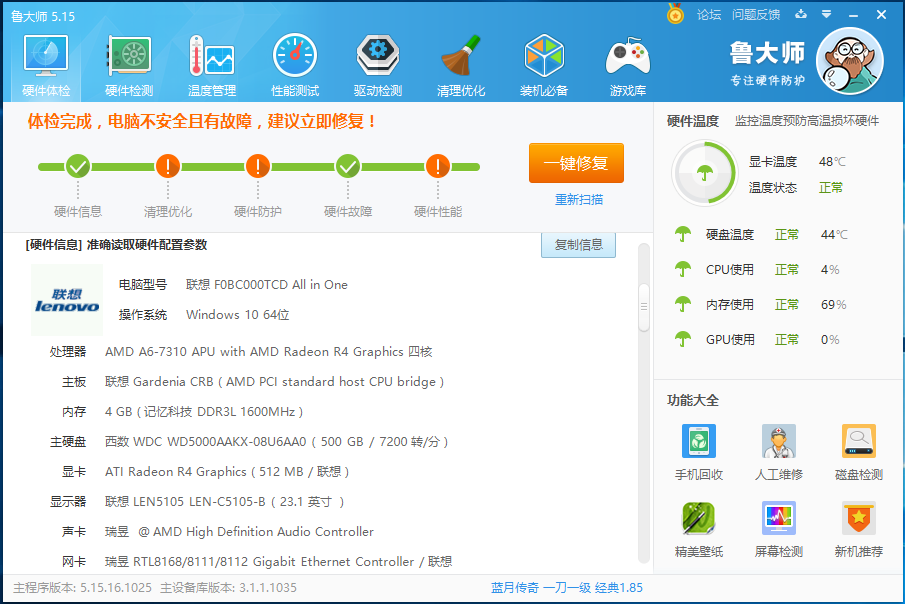Switch to 温度管理 temperature management
This screenshot has width=905, height=604.
pyautogui.click(x=212, y=66)
